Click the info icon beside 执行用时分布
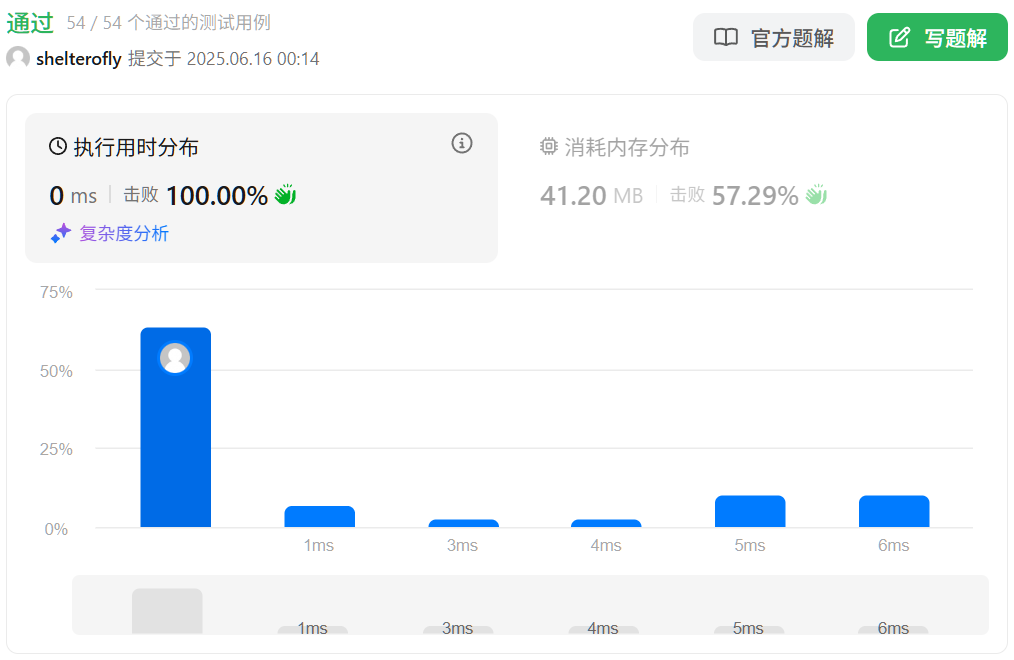The image size is (1014, 660). point(462,143)
